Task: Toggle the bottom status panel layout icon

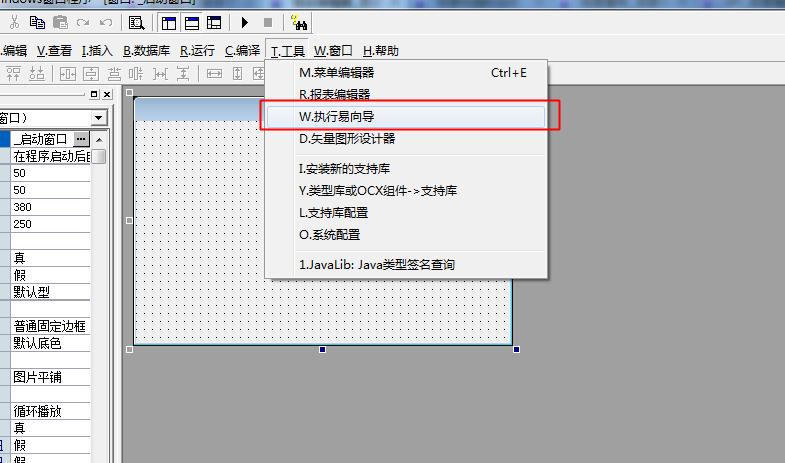Action: tap(192, 23)
